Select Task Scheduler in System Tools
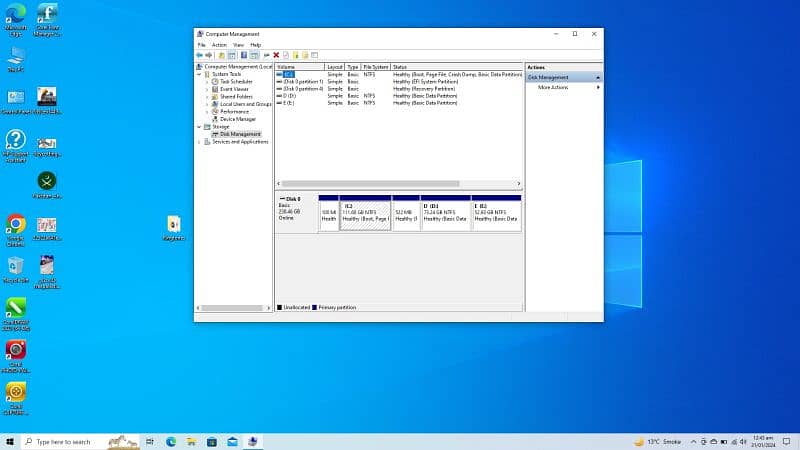The height and width of the screenshot is (450, 800). click(x=236, y=81)
